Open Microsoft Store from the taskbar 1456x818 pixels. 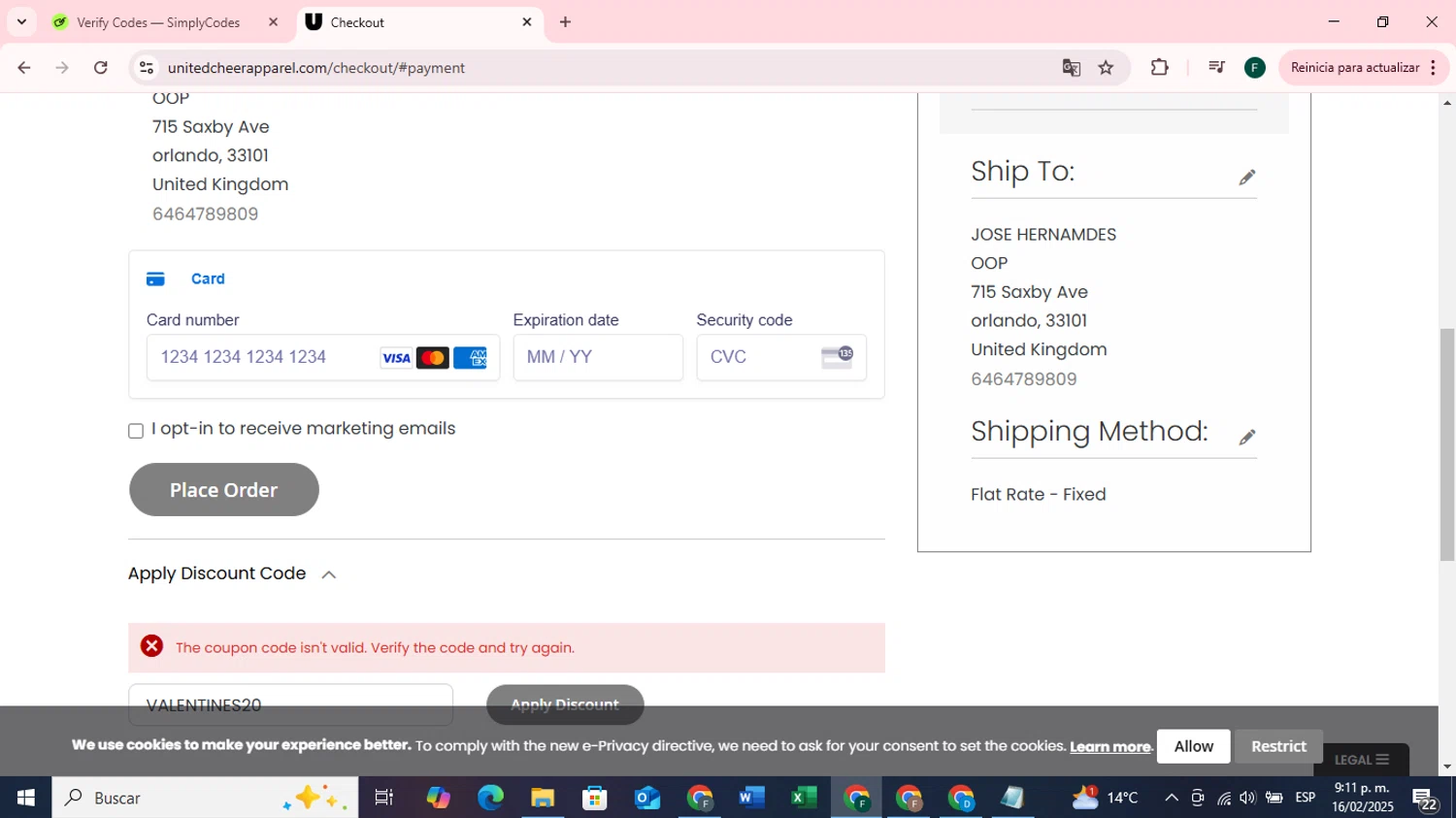tap(595, 798)
